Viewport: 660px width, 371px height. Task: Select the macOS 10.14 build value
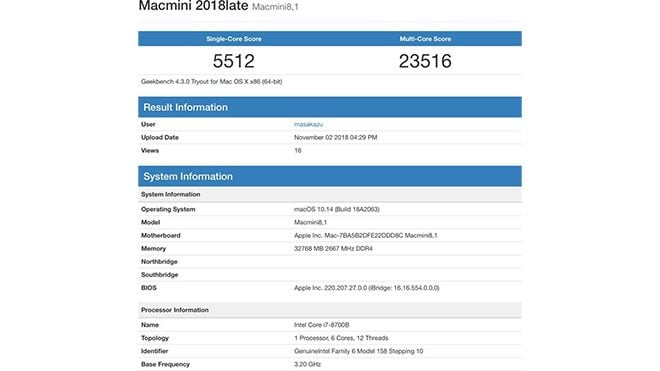click(x=337, y=209)
